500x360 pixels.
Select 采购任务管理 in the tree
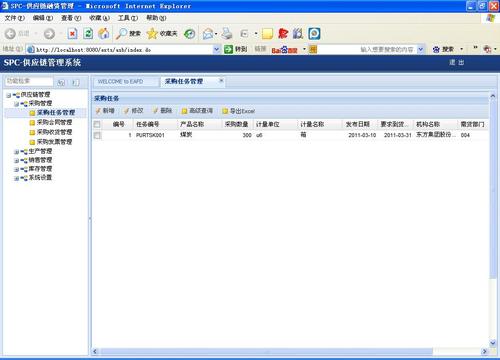[56, 113]
